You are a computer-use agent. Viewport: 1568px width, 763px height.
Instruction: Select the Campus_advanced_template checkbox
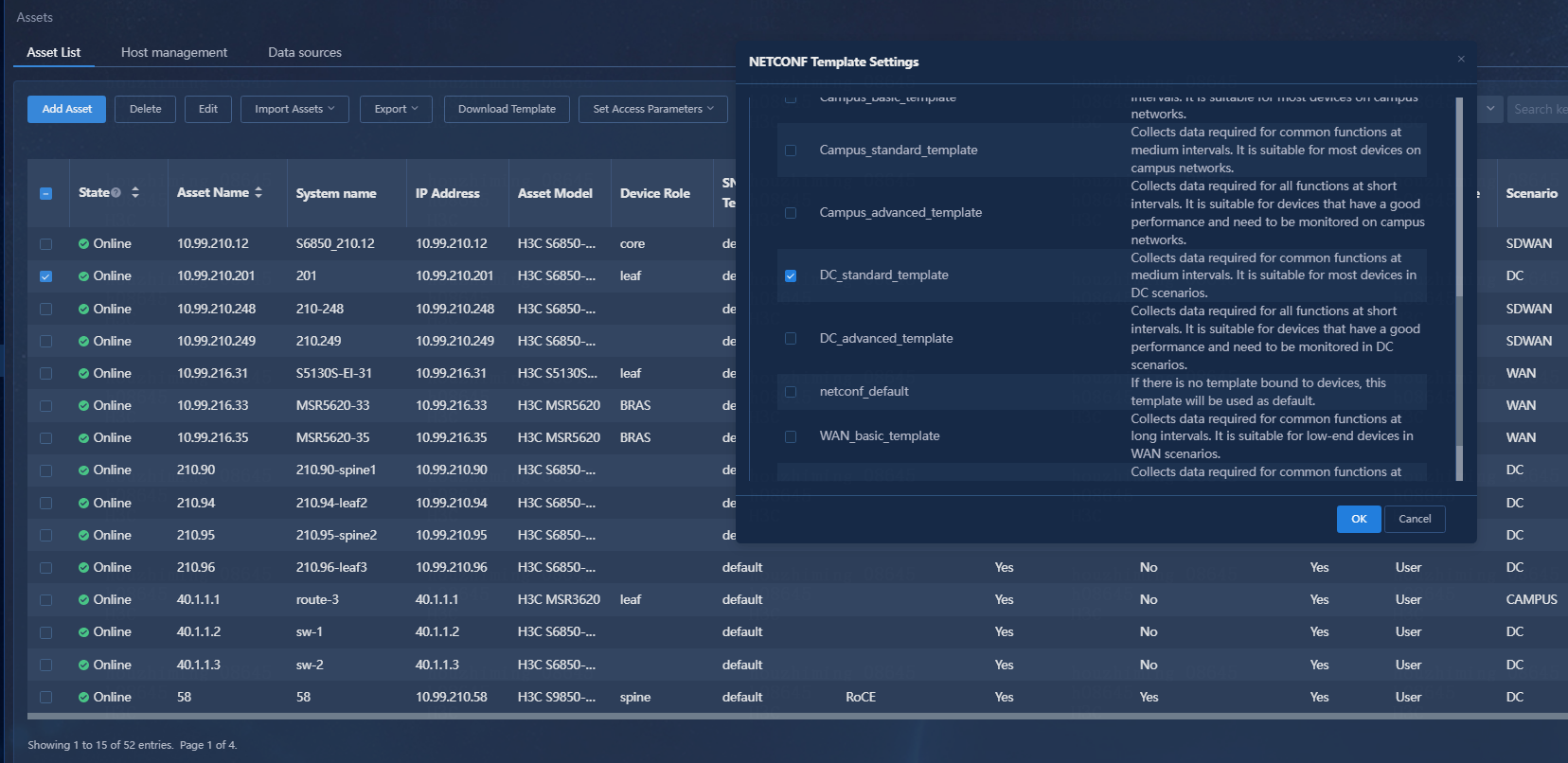tap(791, 213)
